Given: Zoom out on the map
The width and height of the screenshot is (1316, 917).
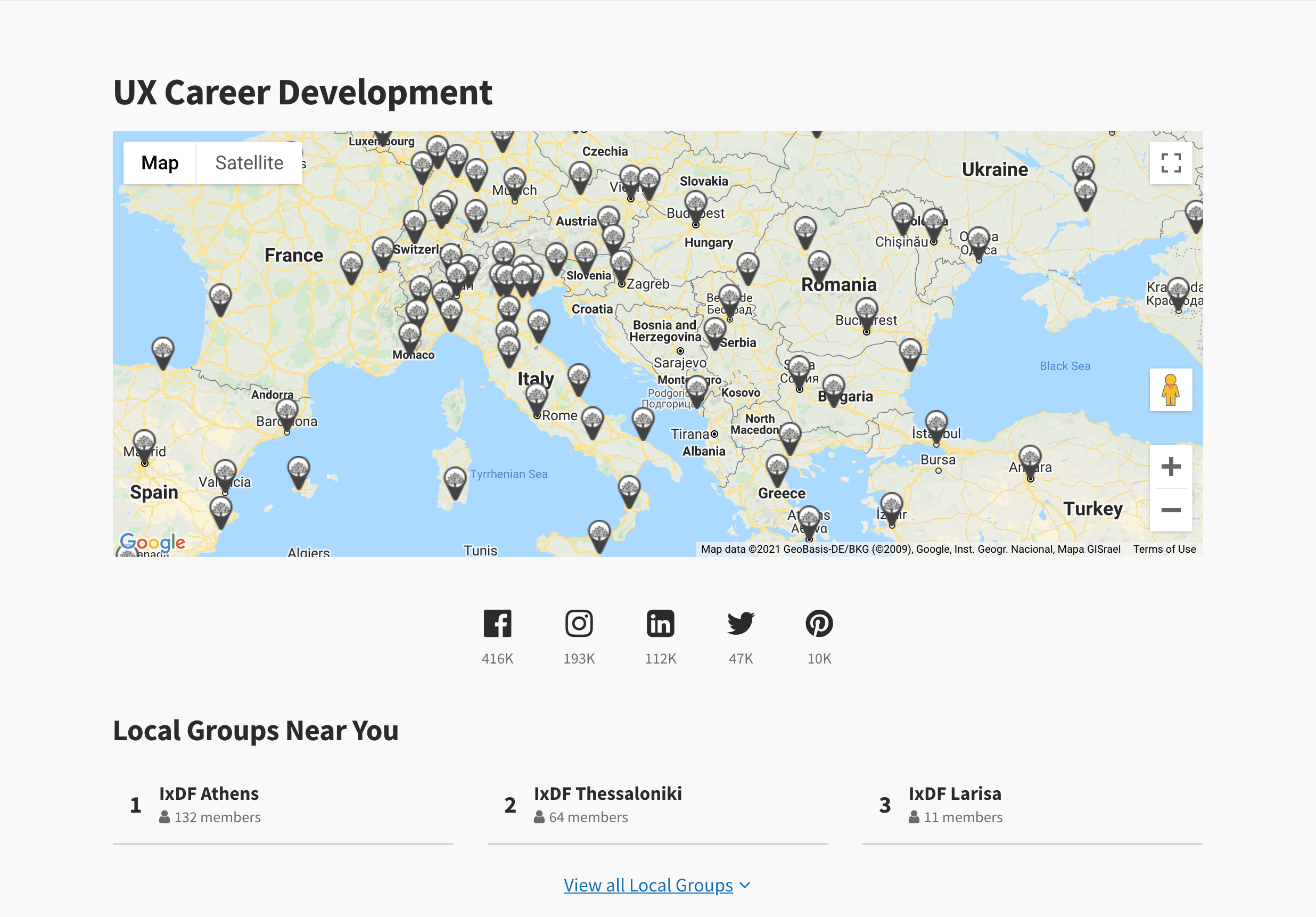Looking at the screenshot, I should coord(1171,510).
